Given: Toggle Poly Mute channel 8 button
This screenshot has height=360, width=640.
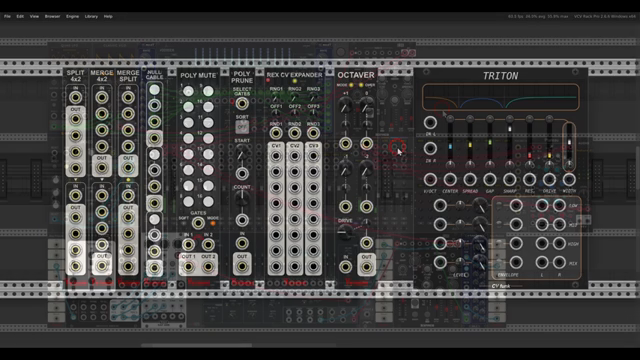Looking at the screenshot, I should click(188, 201).
